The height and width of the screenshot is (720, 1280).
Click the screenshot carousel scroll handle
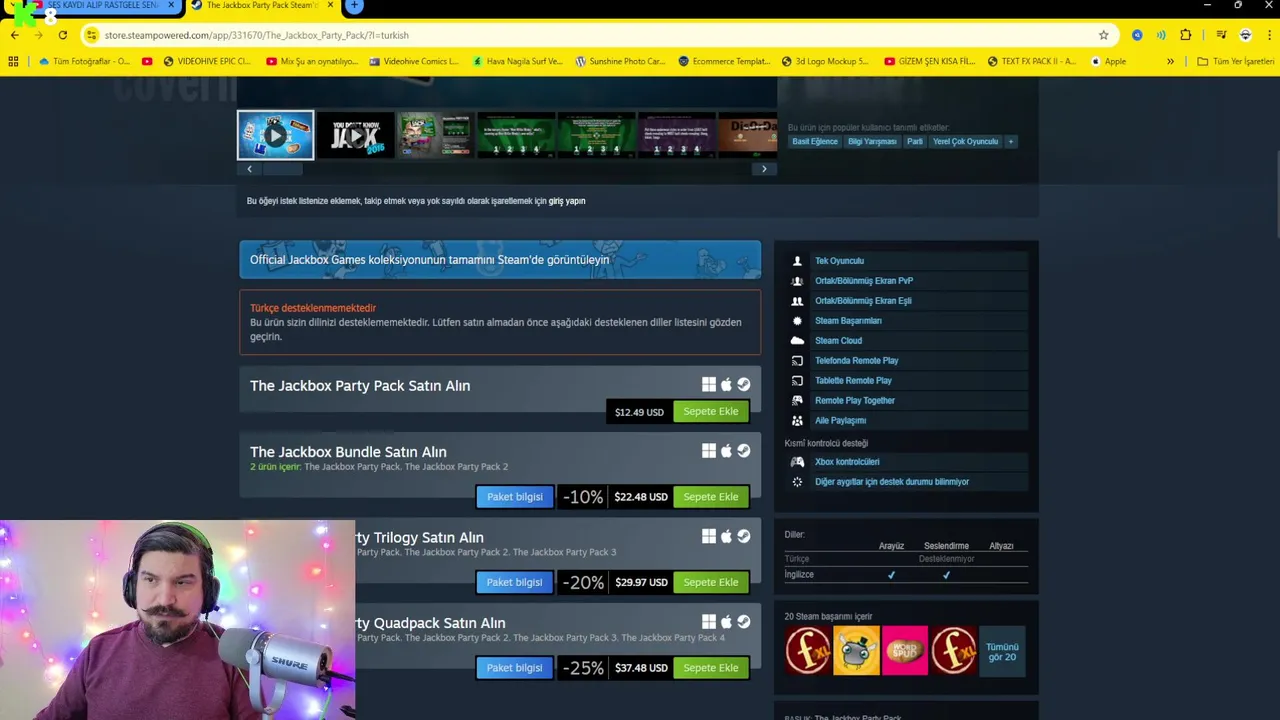[x=282, y=169]
